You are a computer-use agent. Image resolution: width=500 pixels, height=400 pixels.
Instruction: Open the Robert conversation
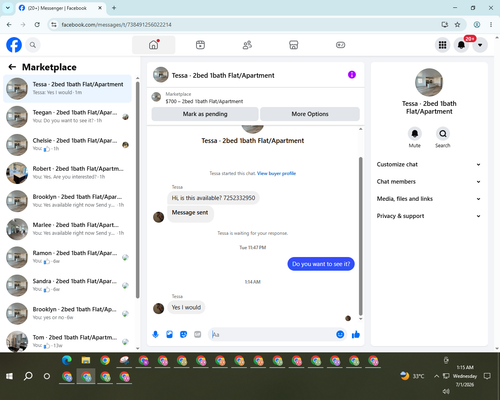tap(67, 173)
